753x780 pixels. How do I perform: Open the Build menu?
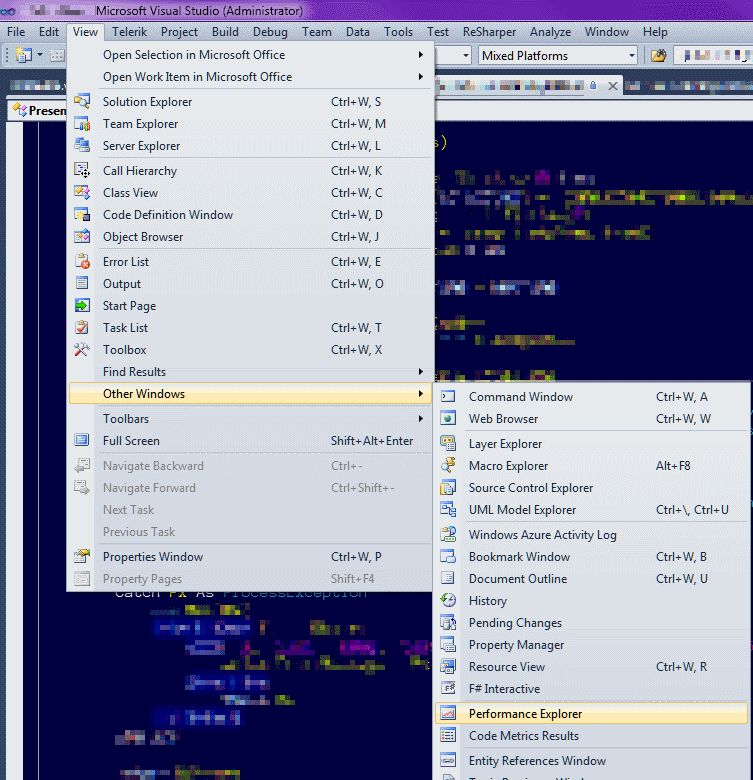click(x=225, y=32)
